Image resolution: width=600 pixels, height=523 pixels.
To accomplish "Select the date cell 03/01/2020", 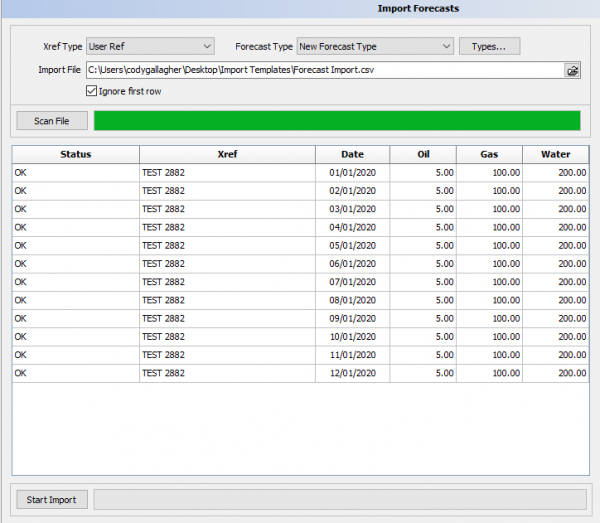I will [x=352, y=209].
